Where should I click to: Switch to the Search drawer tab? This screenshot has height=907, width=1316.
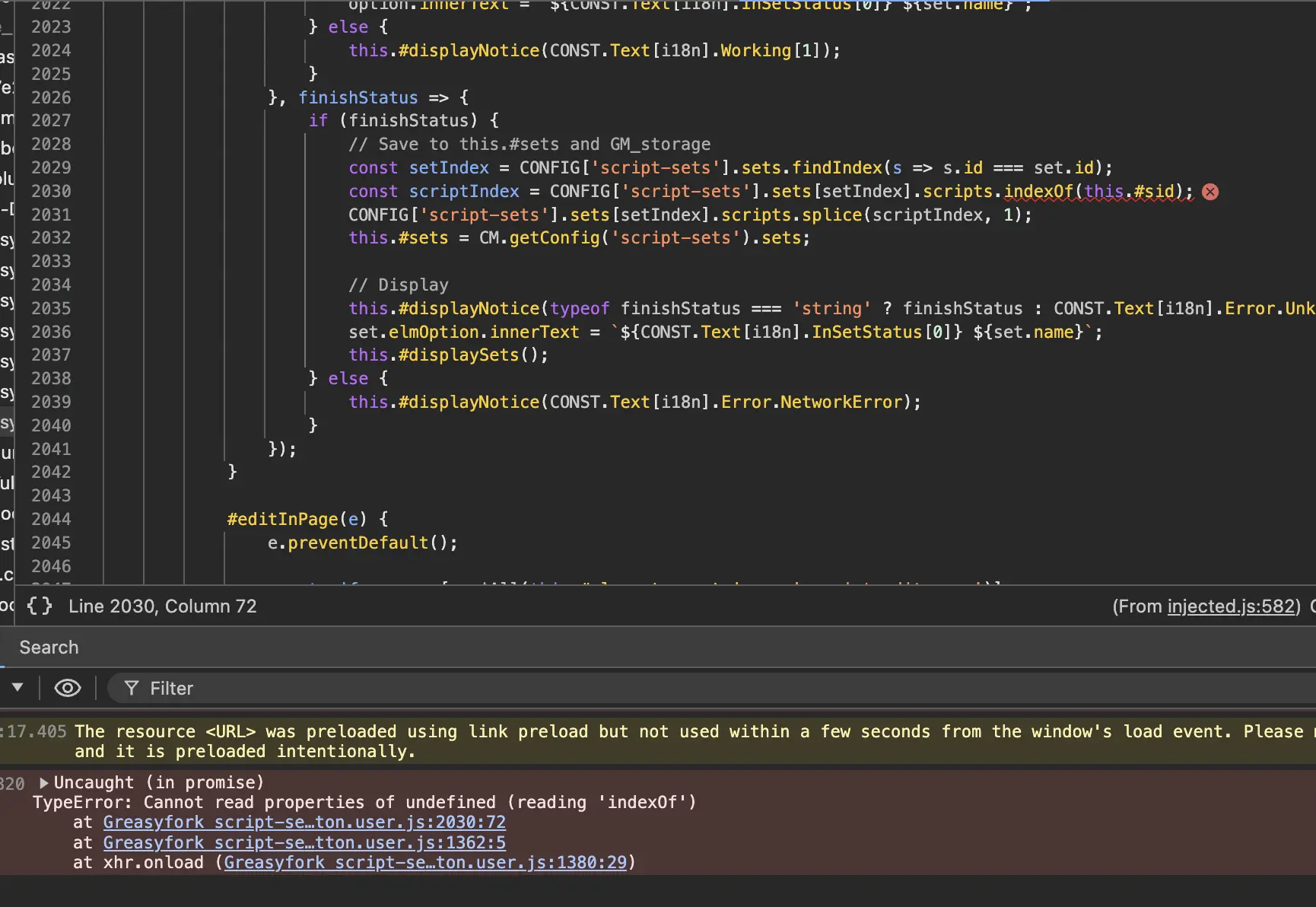click(x=49, y=648)
